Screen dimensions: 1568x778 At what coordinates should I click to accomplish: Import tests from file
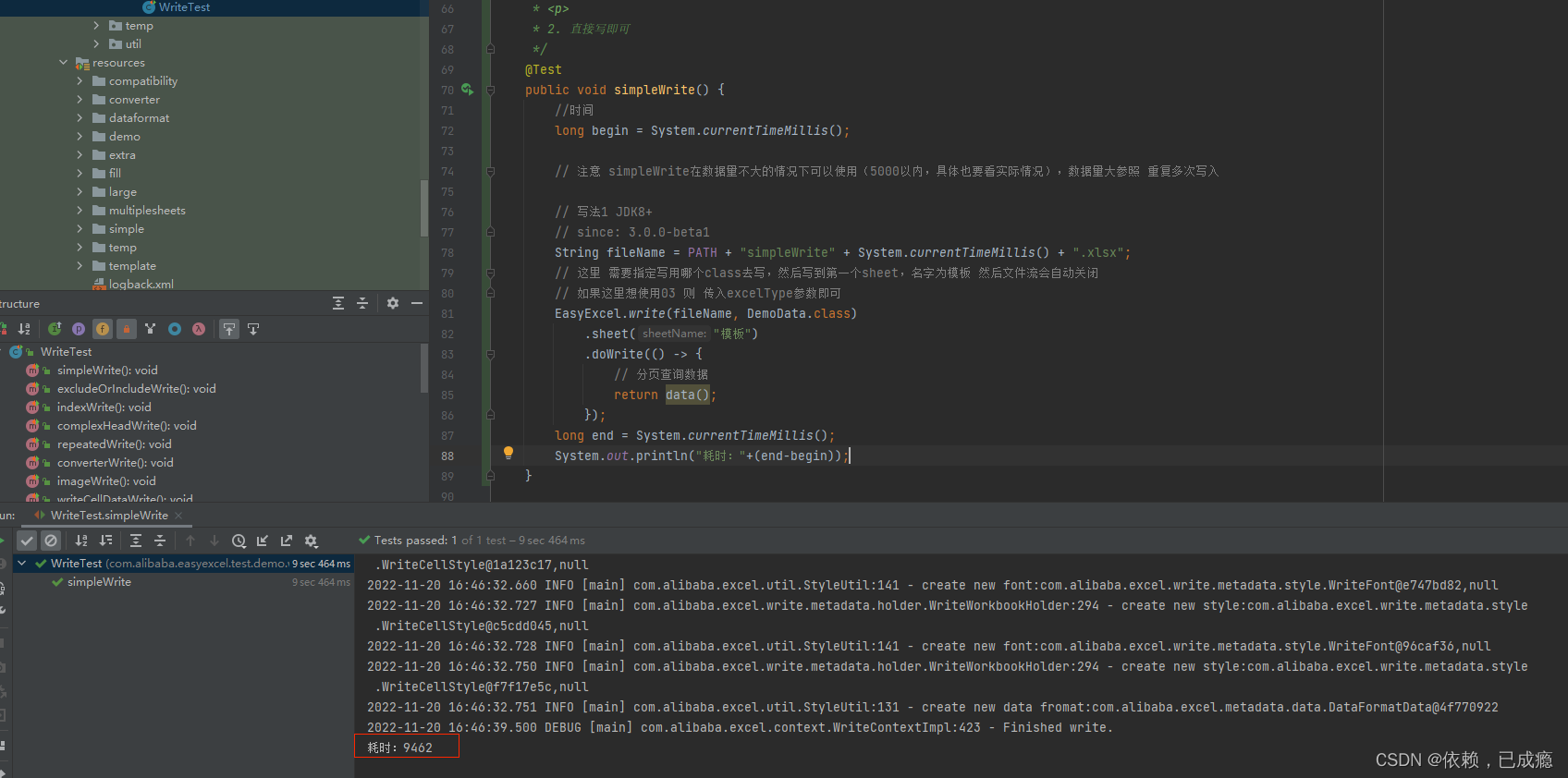(x=263, y=541)
